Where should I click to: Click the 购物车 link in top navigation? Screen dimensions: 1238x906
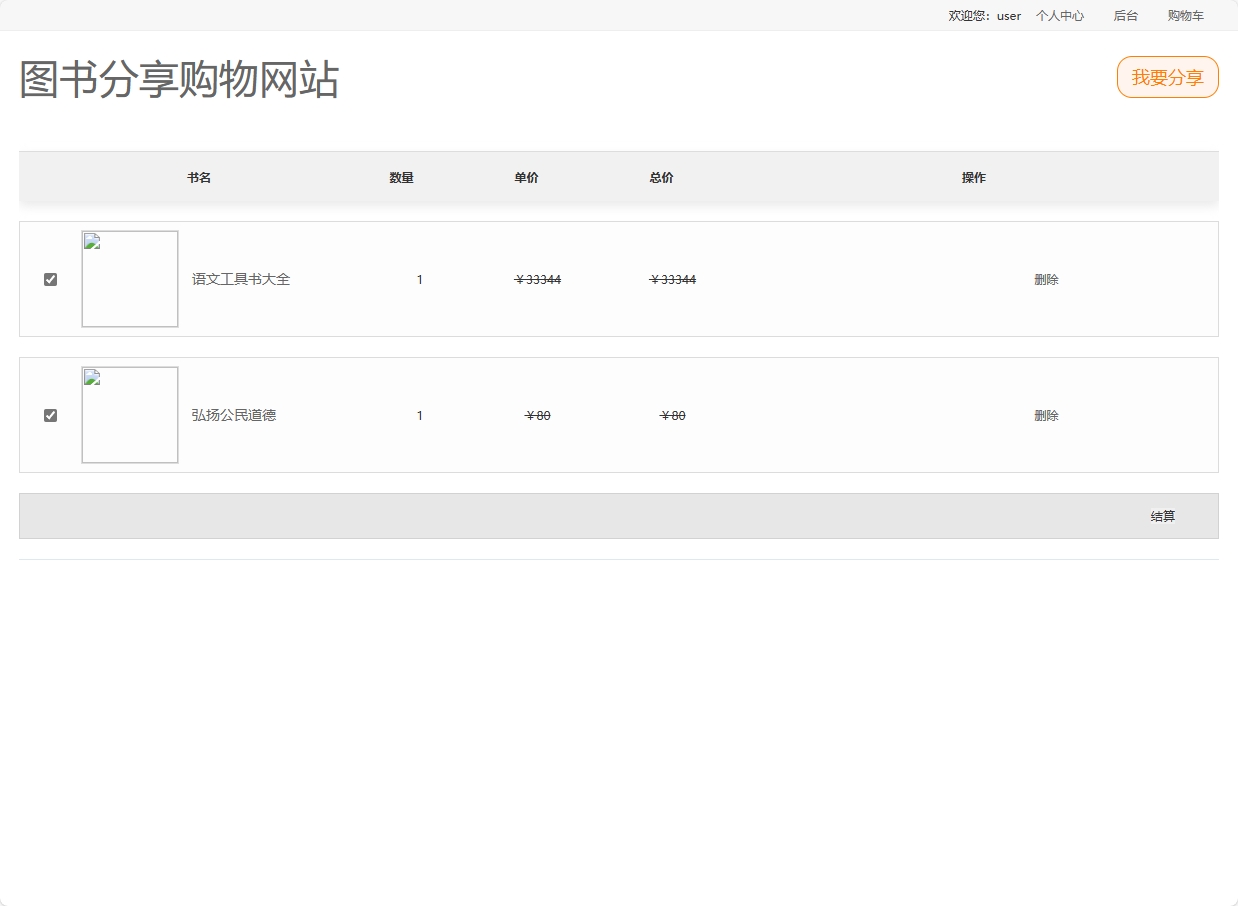(x=1184, y=15)
